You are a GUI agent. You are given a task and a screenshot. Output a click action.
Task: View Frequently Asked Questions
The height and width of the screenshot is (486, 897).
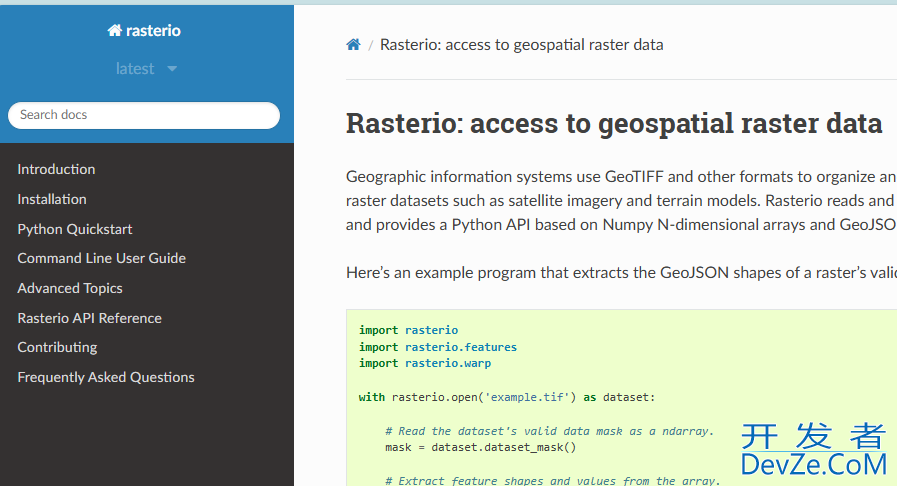(x=106, y=377)
